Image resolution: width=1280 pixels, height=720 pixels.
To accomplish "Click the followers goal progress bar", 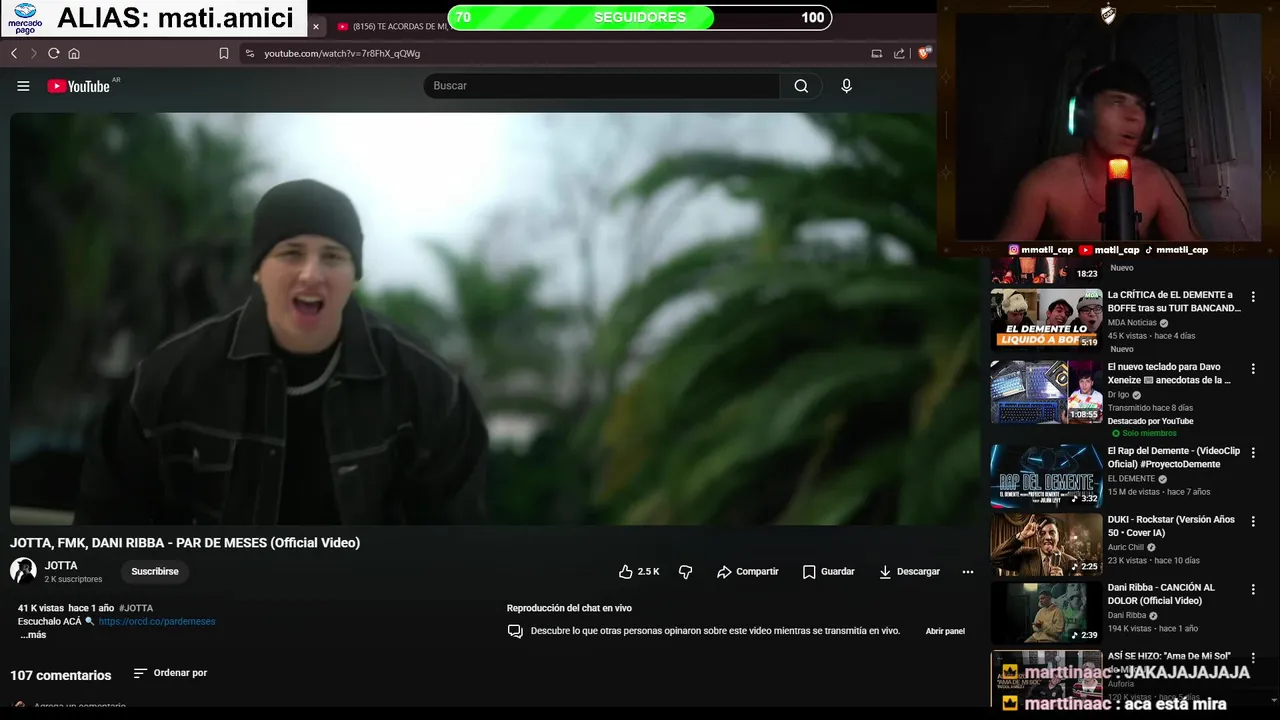I will coord(640,17).
